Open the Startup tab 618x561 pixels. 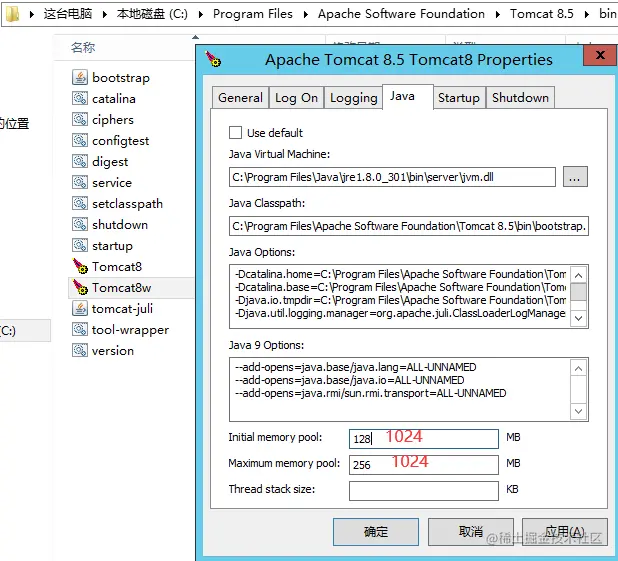[x=459, y=97]
